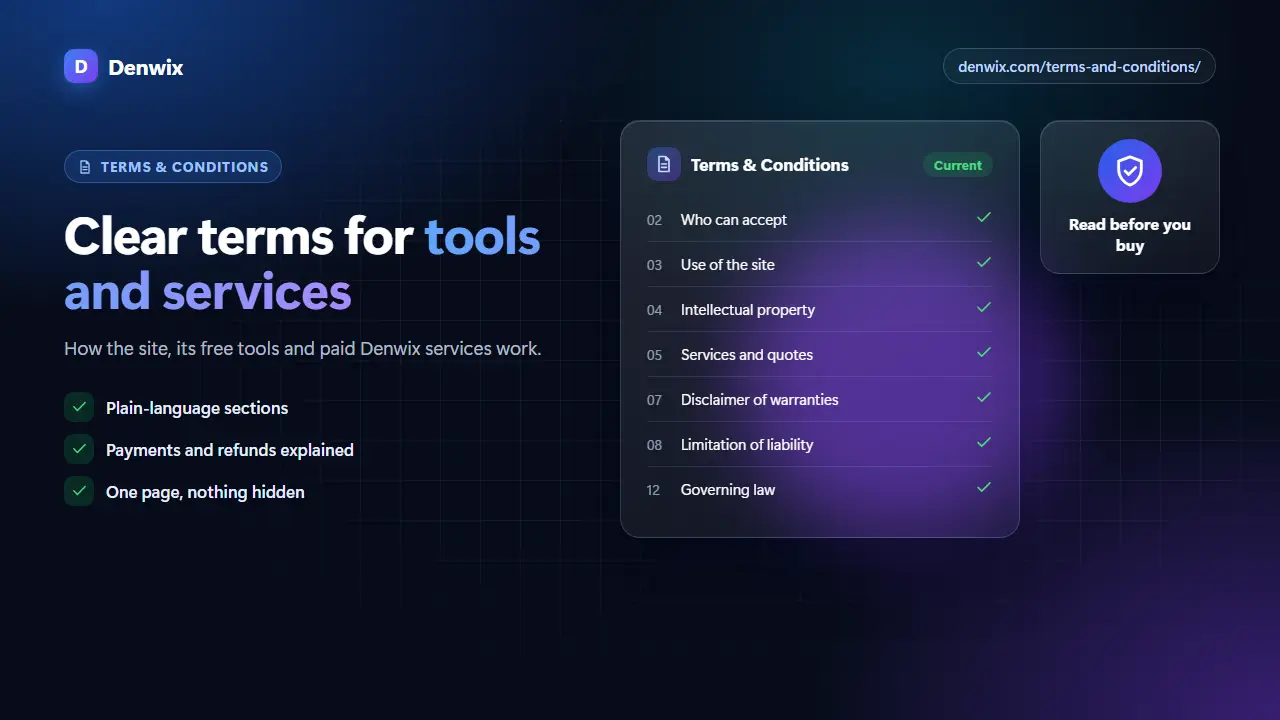Image resolution: width=1280 pixels, height=720 pixels.
Task: Click section number "07"
Action: [655, 400]
